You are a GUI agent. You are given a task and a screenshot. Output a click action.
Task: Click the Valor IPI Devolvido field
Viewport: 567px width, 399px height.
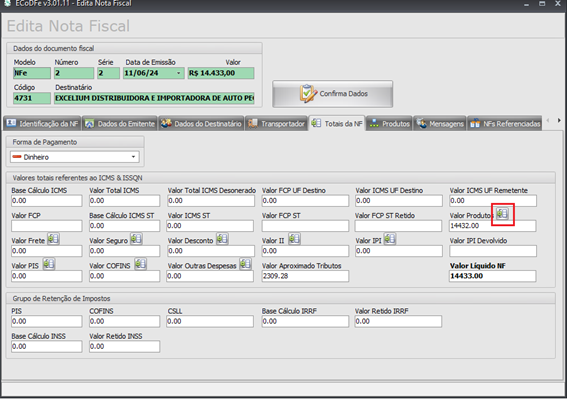pyautogui.click(x=493, y=251)
